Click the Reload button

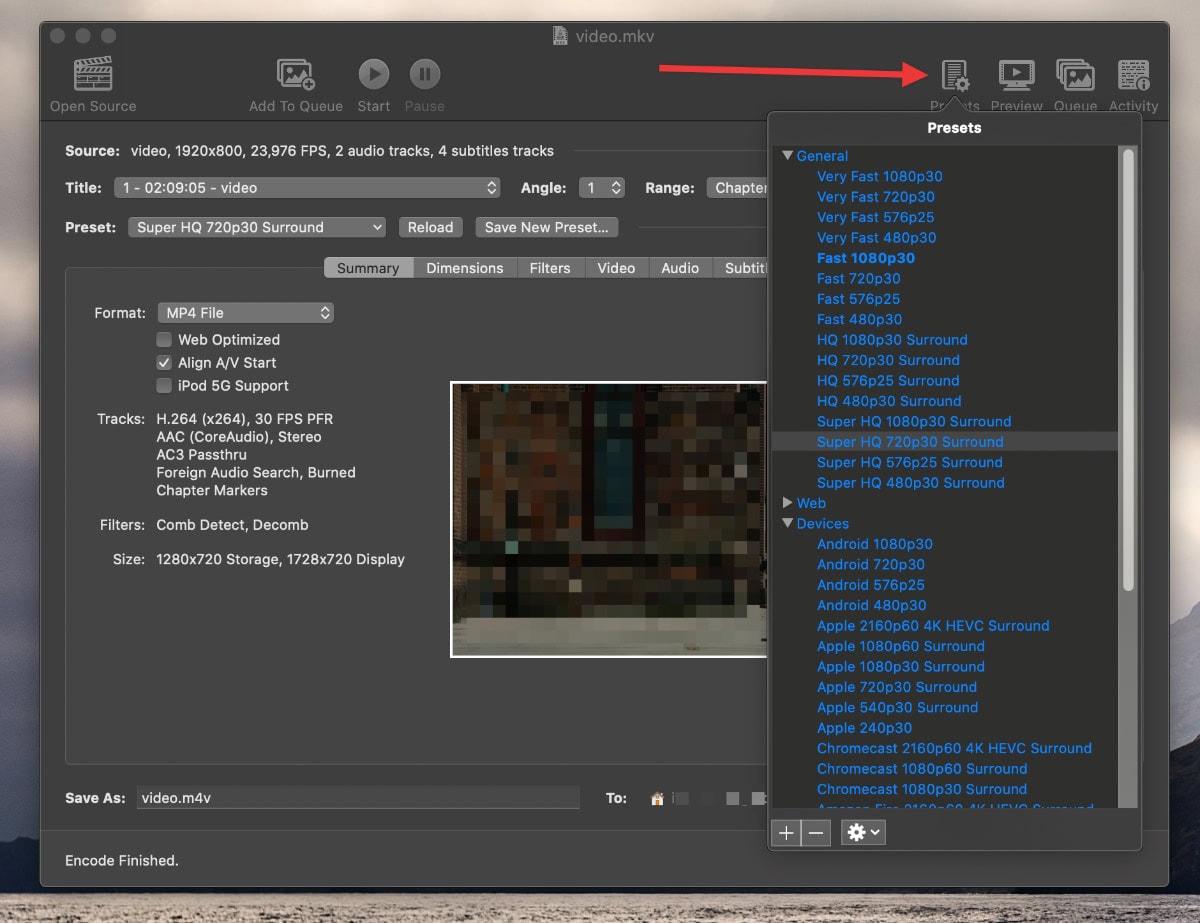point(431,228)
